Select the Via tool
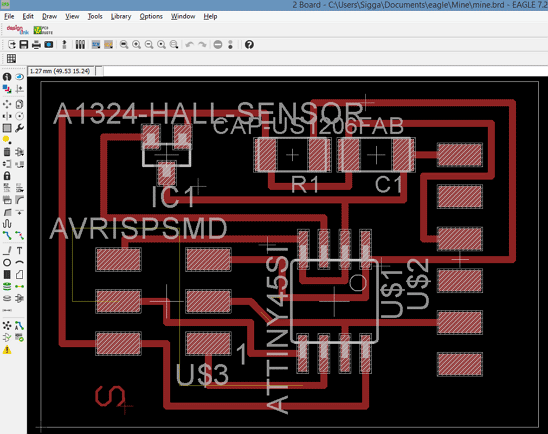Viewport: 548px width, 434px height. point(7,287)
